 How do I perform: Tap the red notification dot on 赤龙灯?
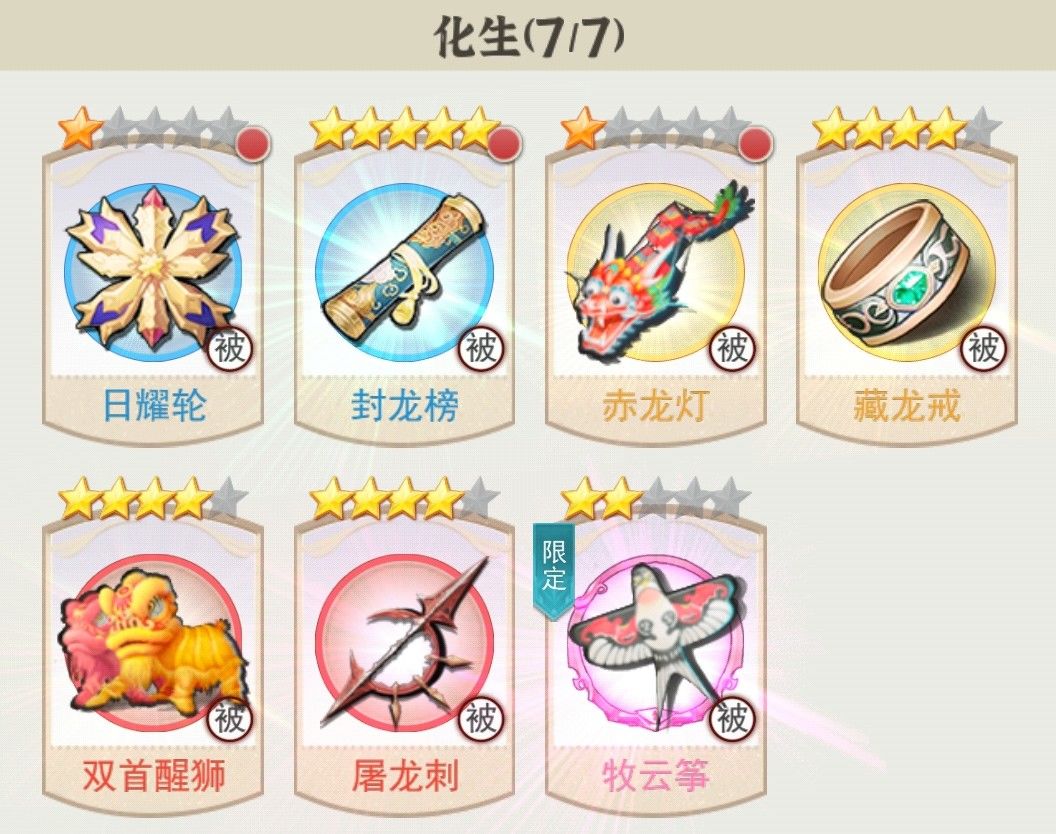756,144
